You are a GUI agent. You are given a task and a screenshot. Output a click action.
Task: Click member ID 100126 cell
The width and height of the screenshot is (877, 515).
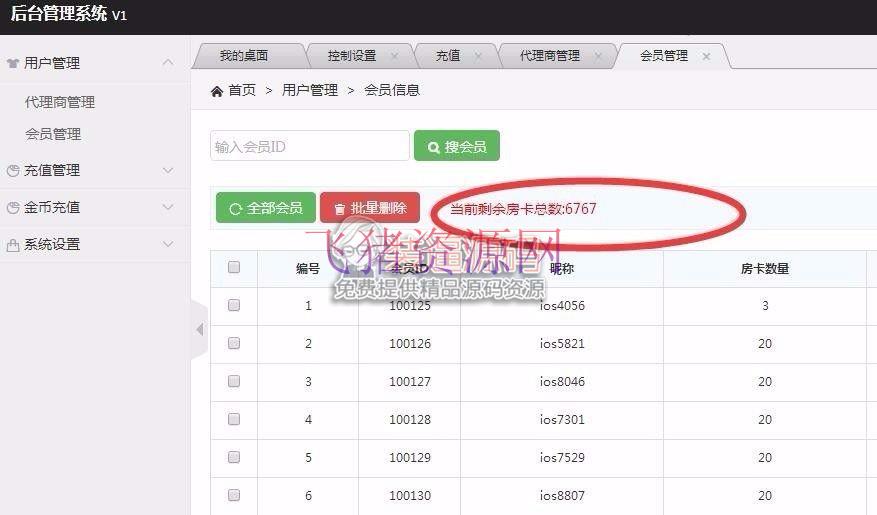(x=410, y=344)
